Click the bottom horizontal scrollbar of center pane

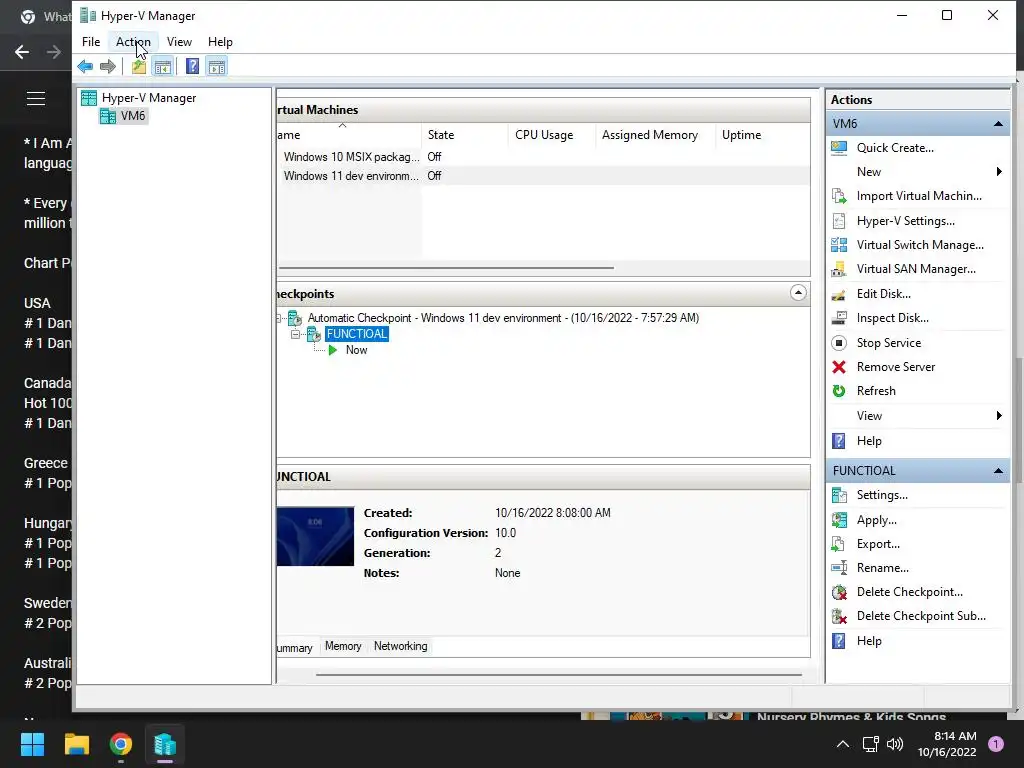(x=558, y=675)
